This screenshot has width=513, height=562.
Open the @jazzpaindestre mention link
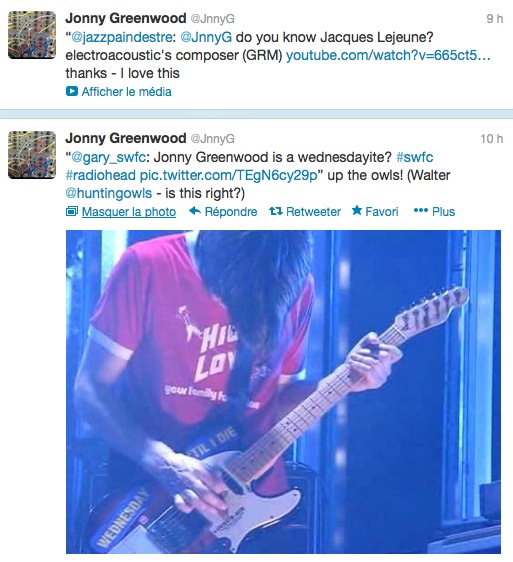(x=122, y=37)
